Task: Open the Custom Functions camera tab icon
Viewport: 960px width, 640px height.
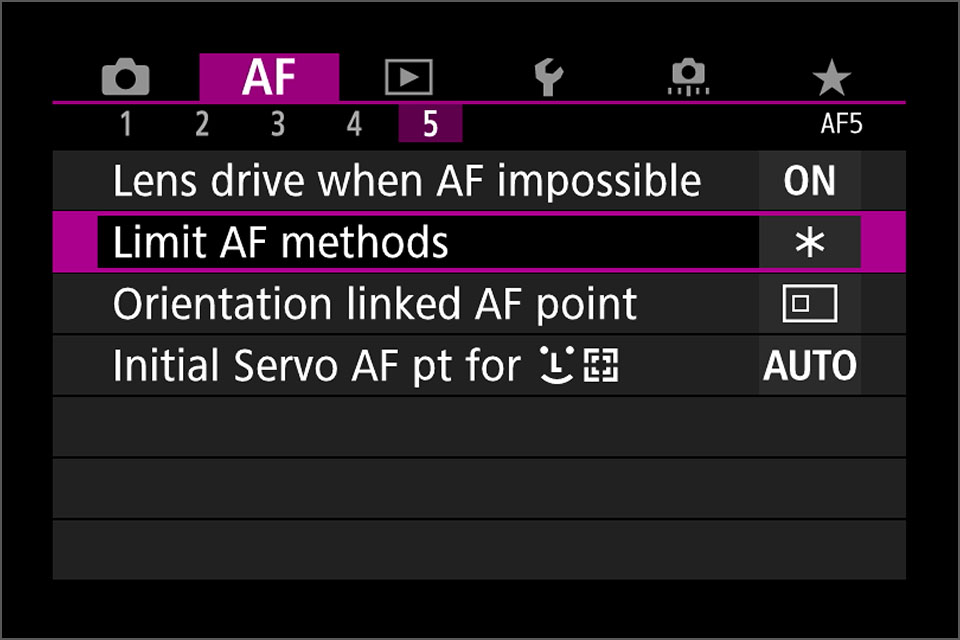Action: (689, 77)
